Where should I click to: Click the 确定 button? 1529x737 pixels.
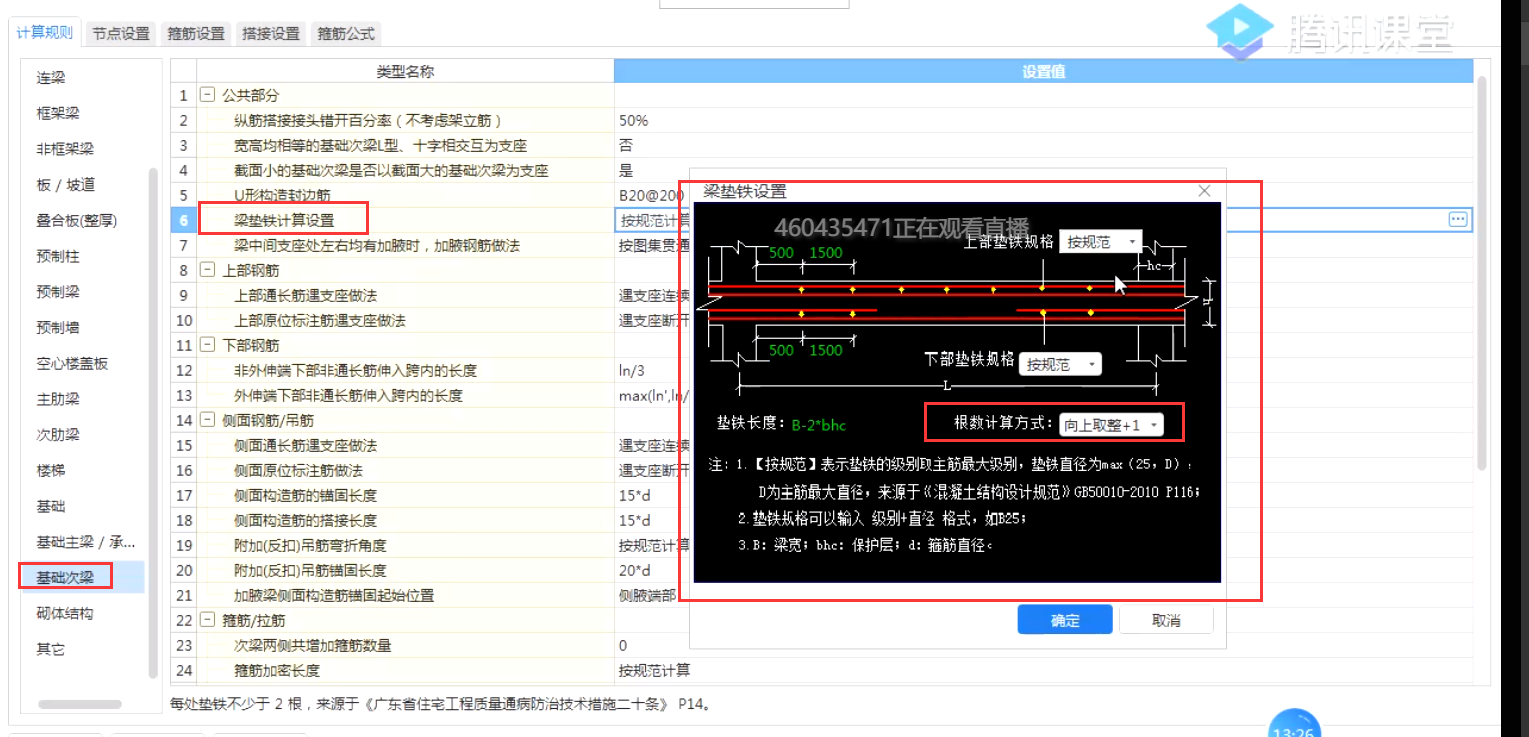coord(1064,619)
